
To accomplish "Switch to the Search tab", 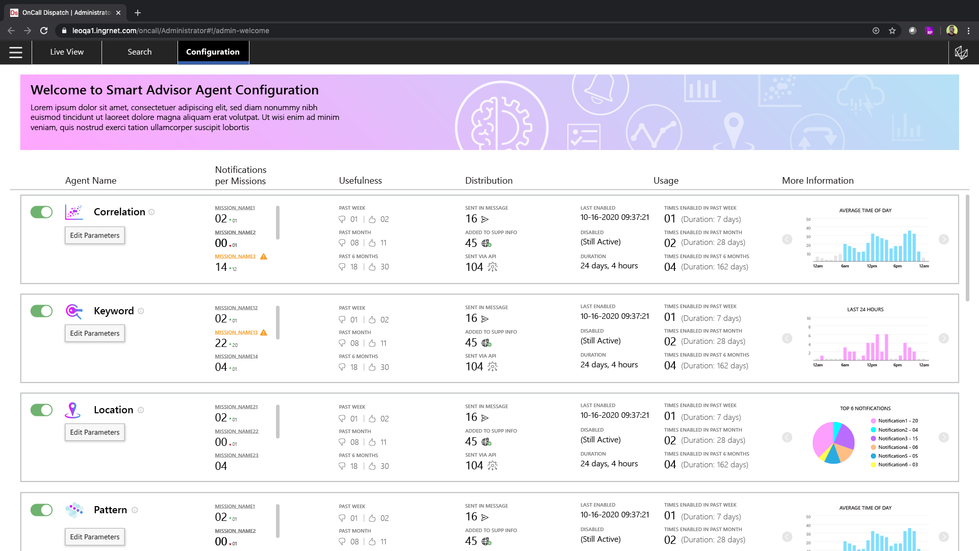I will [139, 52].
